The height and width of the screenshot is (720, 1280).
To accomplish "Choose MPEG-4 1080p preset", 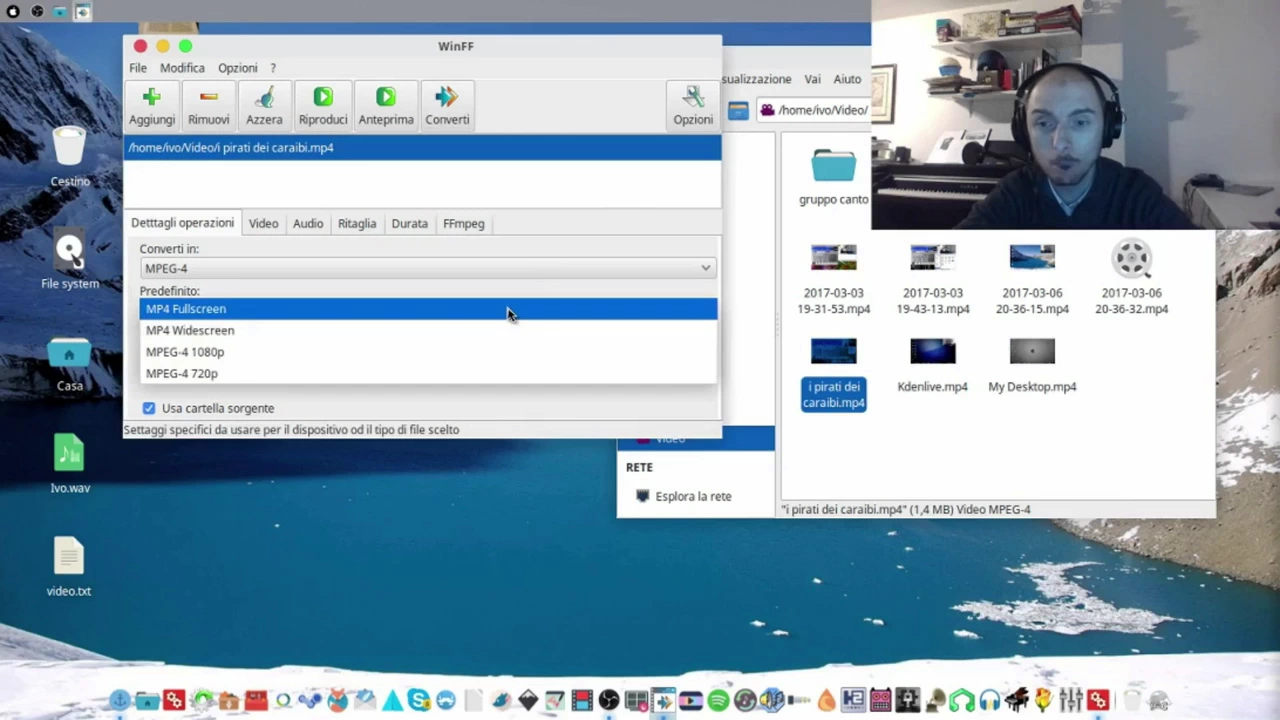I will [428, 352].
